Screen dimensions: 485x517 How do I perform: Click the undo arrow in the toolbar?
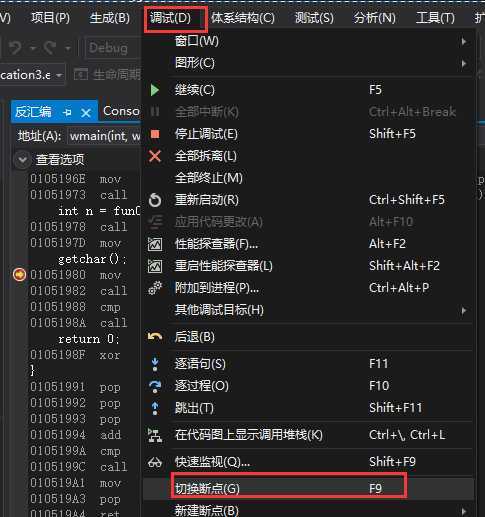point(16,48)
